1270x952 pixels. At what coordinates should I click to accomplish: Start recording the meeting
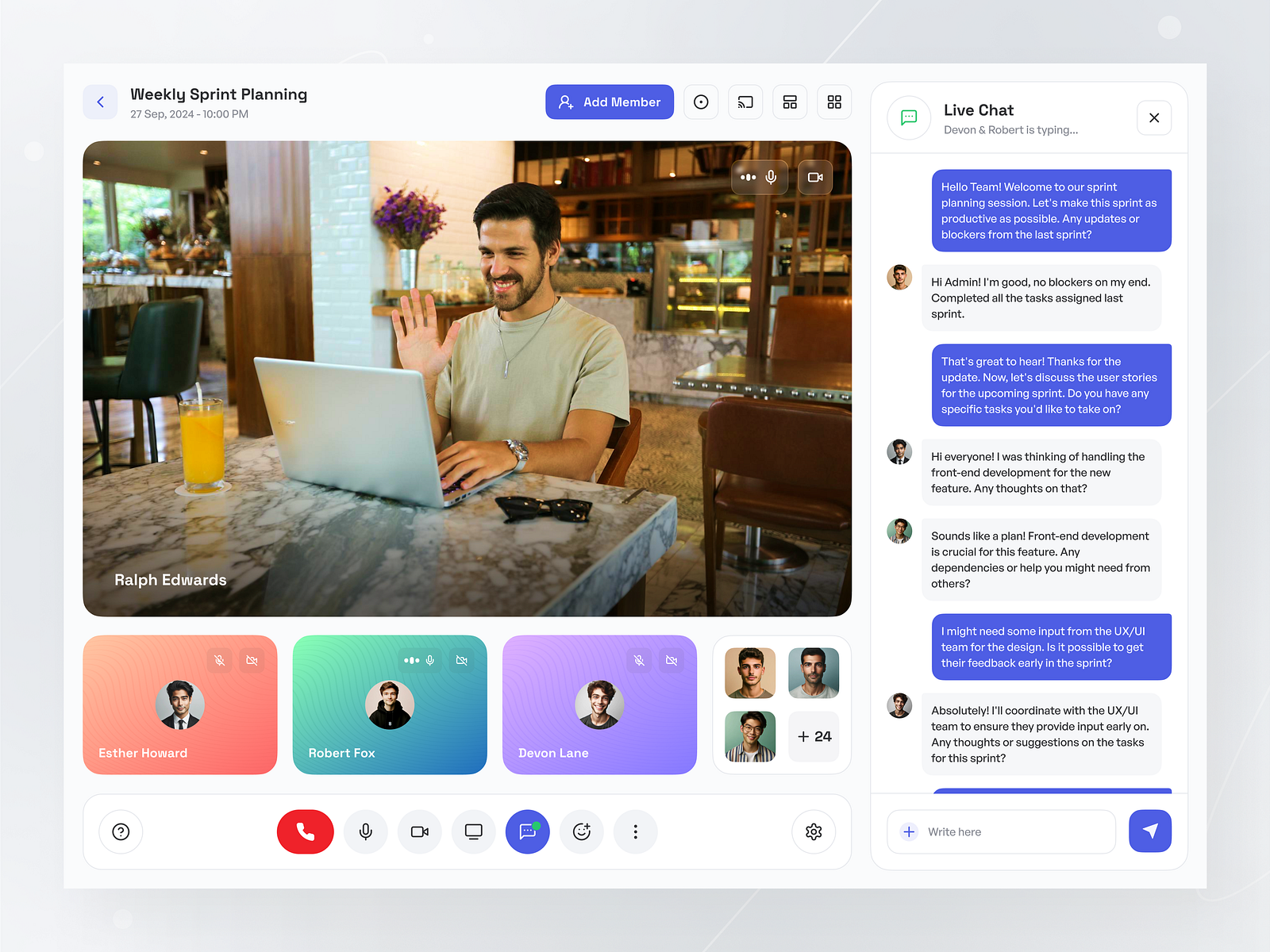pyautogui.click(x=701, y=102)
